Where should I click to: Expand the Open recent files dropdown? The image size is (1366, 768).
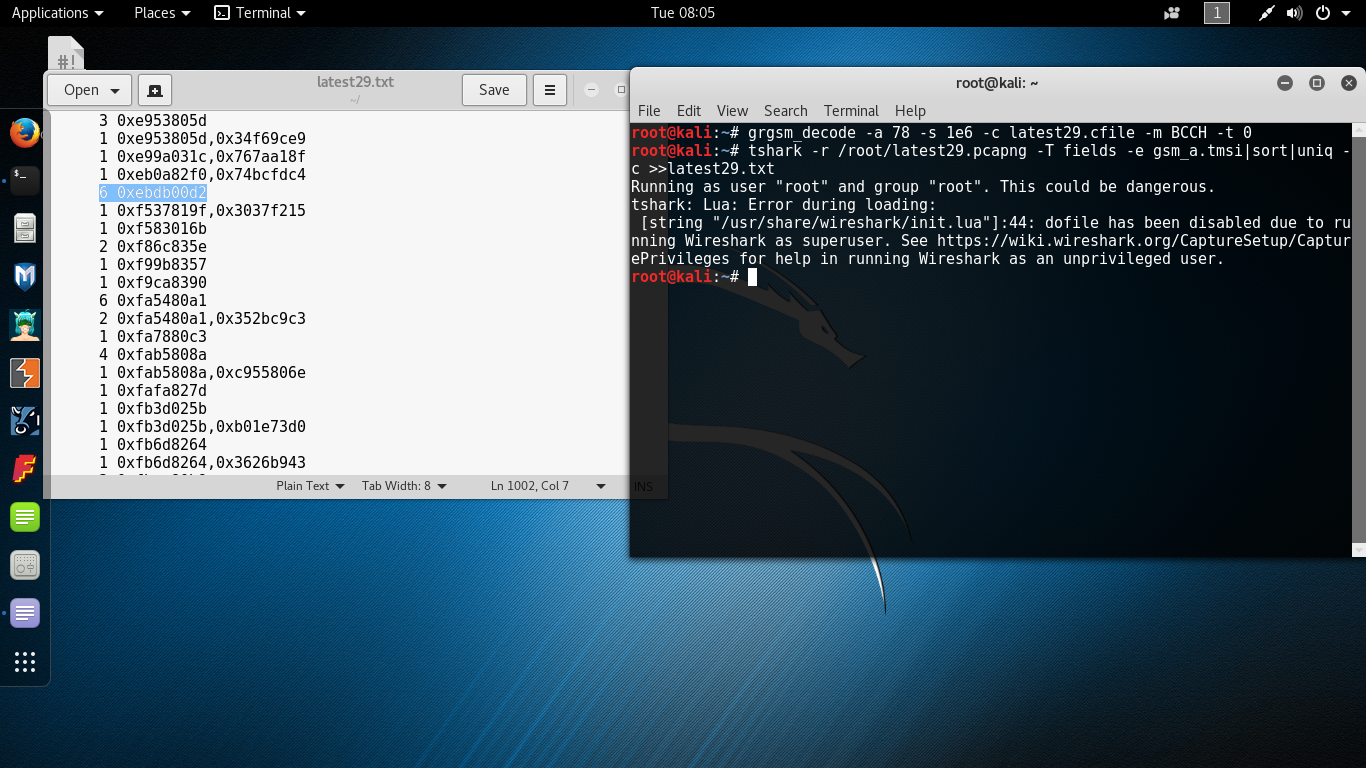point(115,90)
